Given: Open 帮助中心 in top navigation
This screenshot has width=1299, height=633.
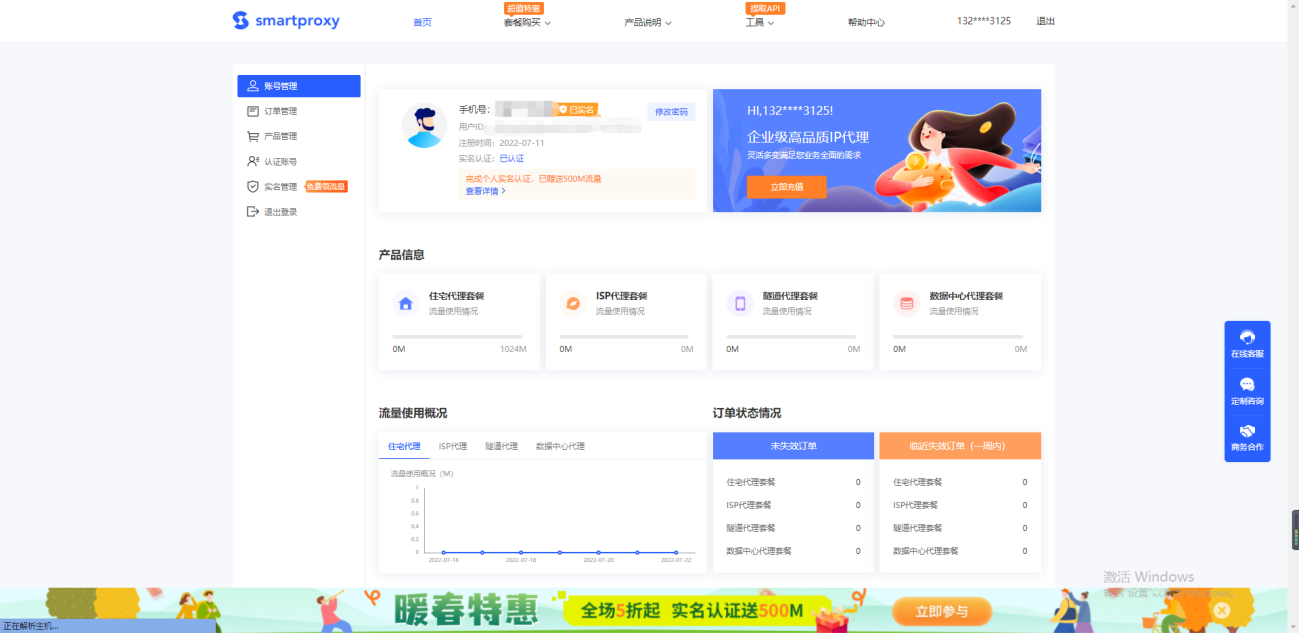Looking at the screenshot, I should [866, 22].
